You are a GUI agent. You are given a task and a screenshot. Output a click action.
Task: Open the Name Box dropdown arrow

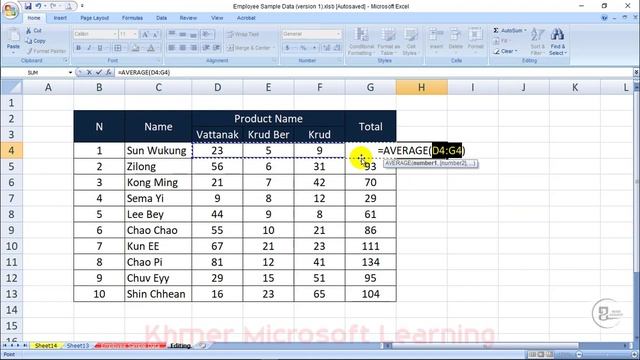tap(70, 72)
